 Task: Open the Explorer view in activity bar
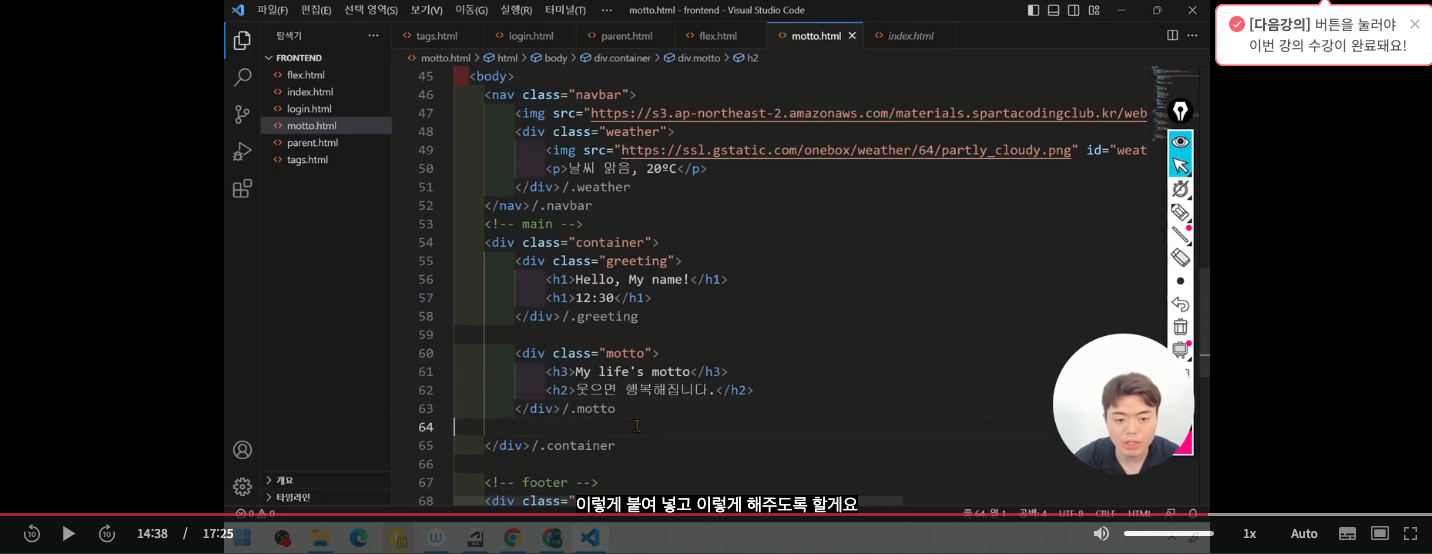pos(242,41)
